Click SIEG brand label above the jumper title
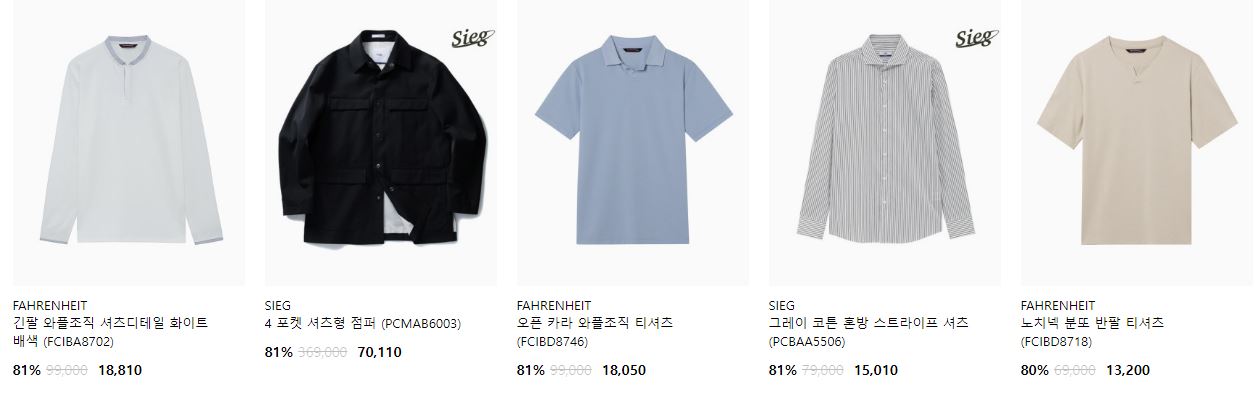The width and height of the screenshot is (1260, 407). coord(278,305)
